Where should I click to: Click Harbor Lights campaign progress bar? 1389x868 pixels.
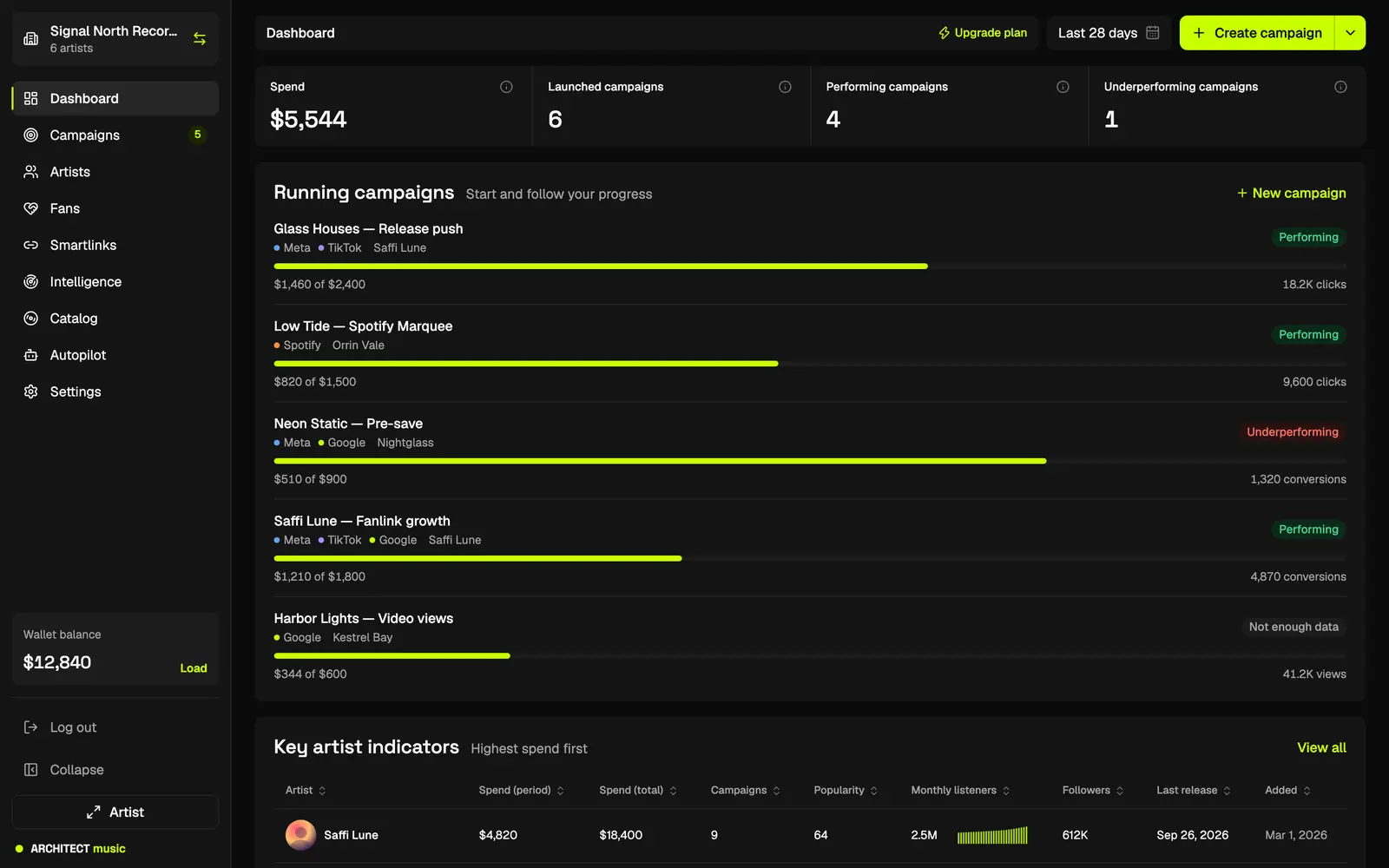click(x=810, y=656)
